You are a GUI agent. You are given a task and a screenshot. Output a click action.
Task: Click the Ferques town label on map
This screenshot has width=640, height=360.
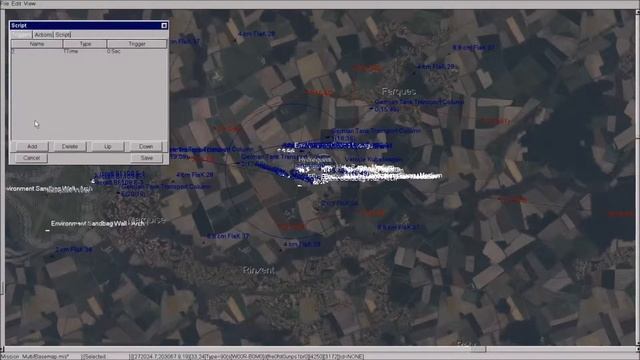[x=399, y=91]
